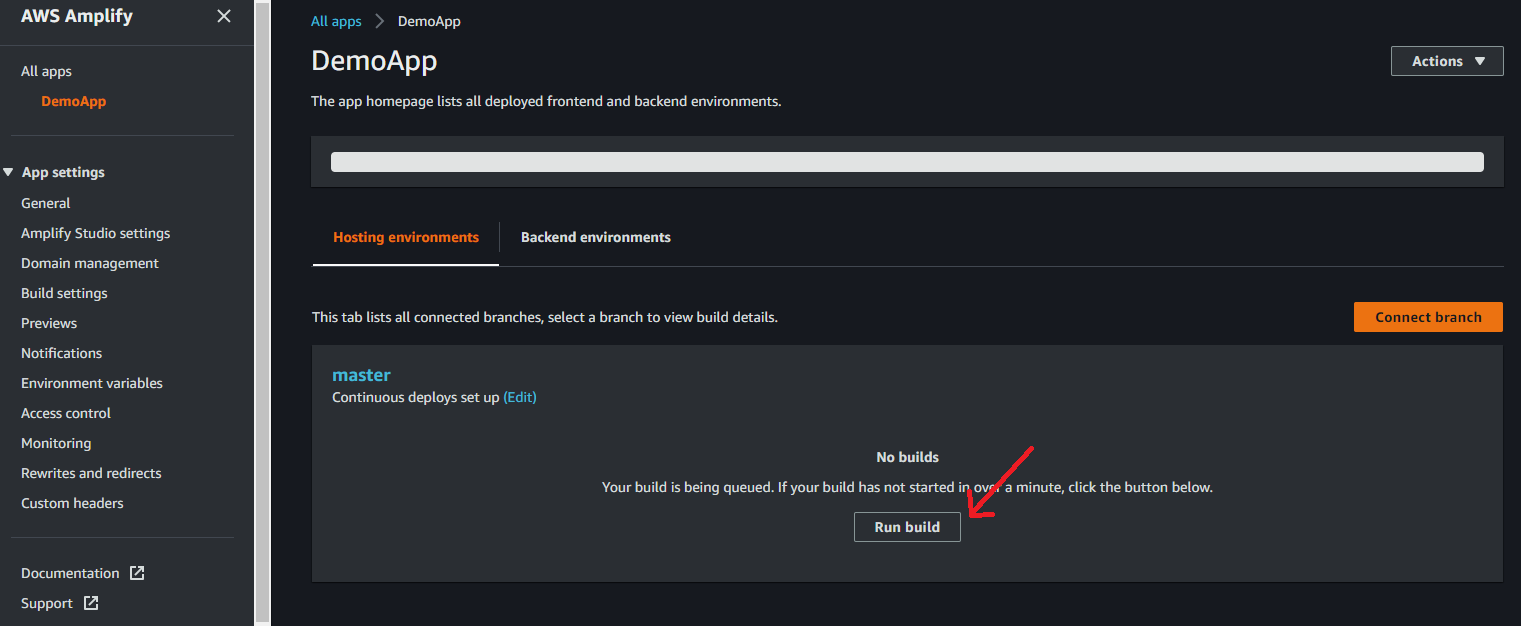The height and width of the screenshot is (626, 1521).
Task: Click Edit for continuous deploys
Action: [x=520, y=397]
